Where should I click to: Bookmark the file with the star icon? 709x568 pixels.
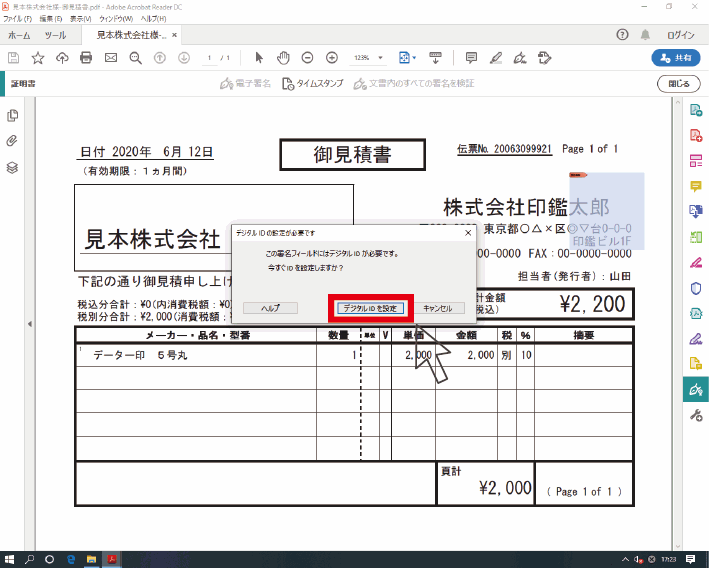click(38, 58)
